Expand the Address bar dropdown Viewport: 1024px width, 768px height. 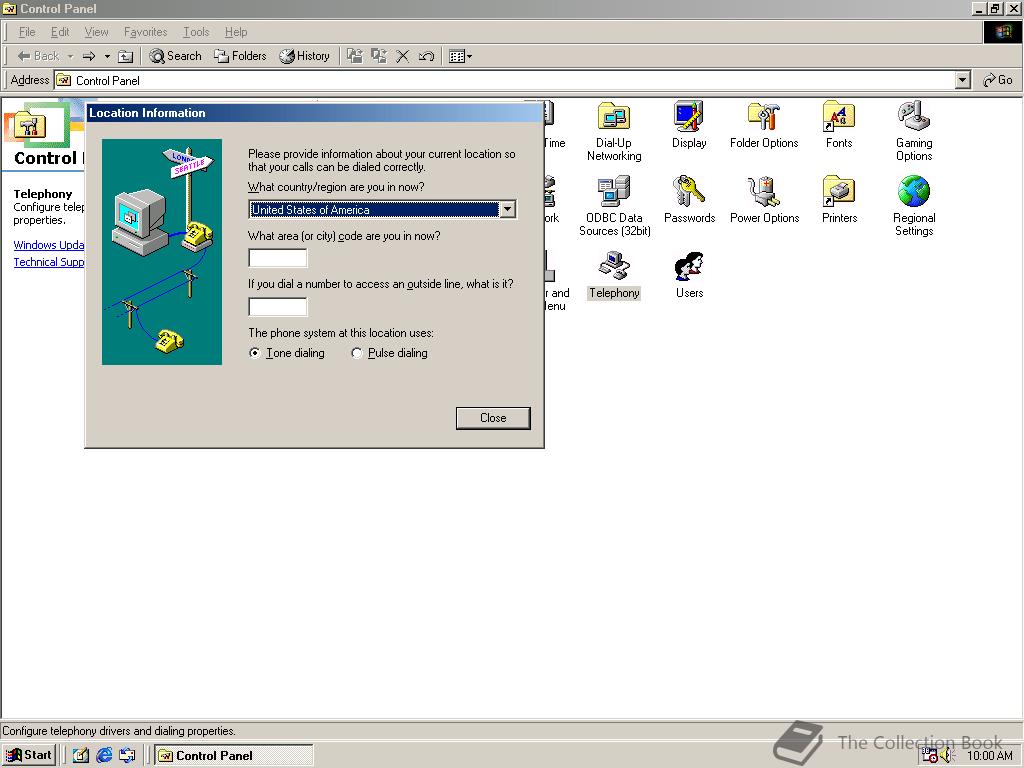tap(962, 80)
